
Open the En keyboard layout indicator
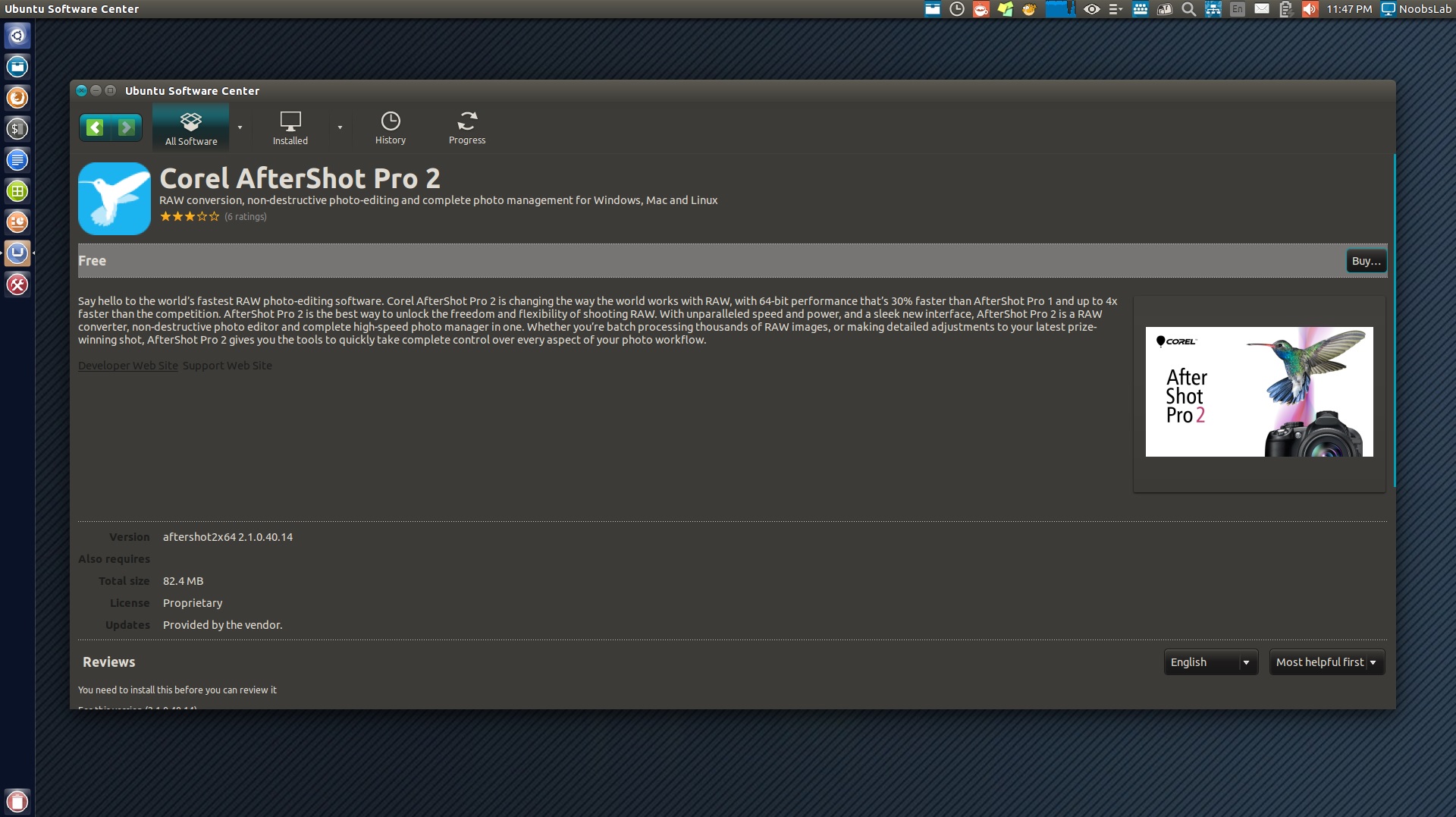click(1238, 9)
